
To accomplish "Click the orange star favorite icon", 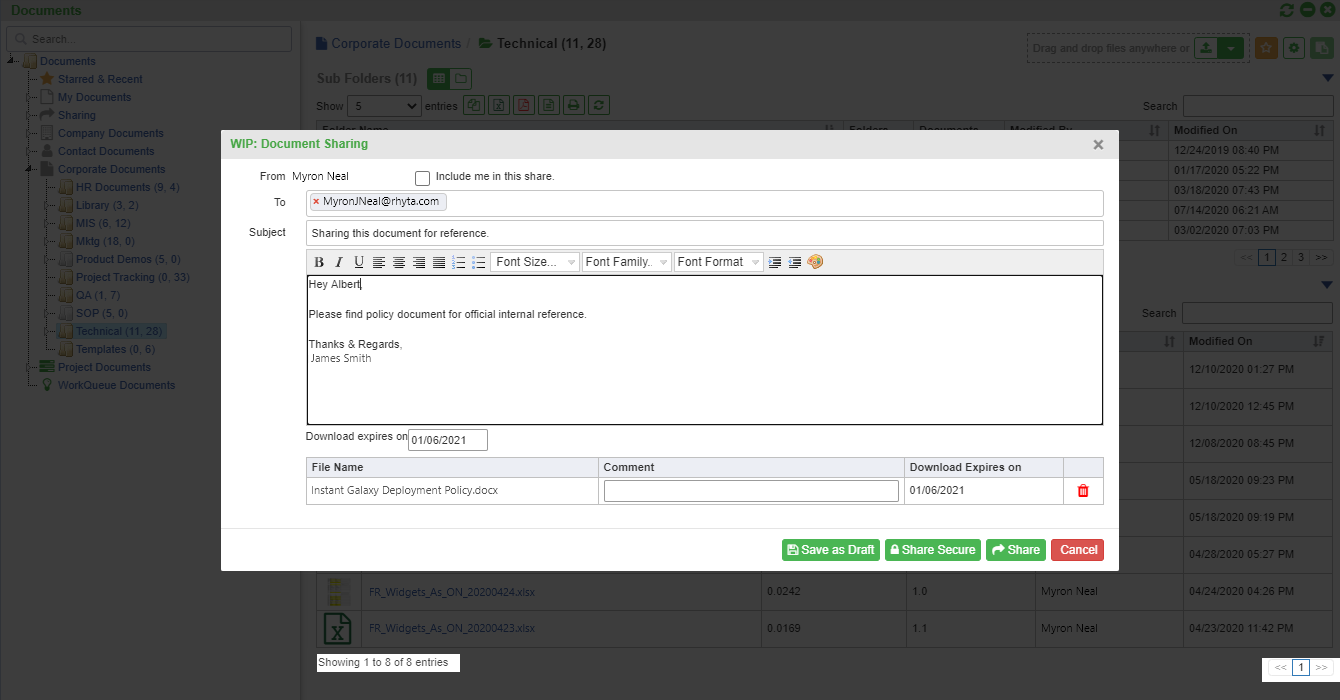I will [x=1266, y=48].
